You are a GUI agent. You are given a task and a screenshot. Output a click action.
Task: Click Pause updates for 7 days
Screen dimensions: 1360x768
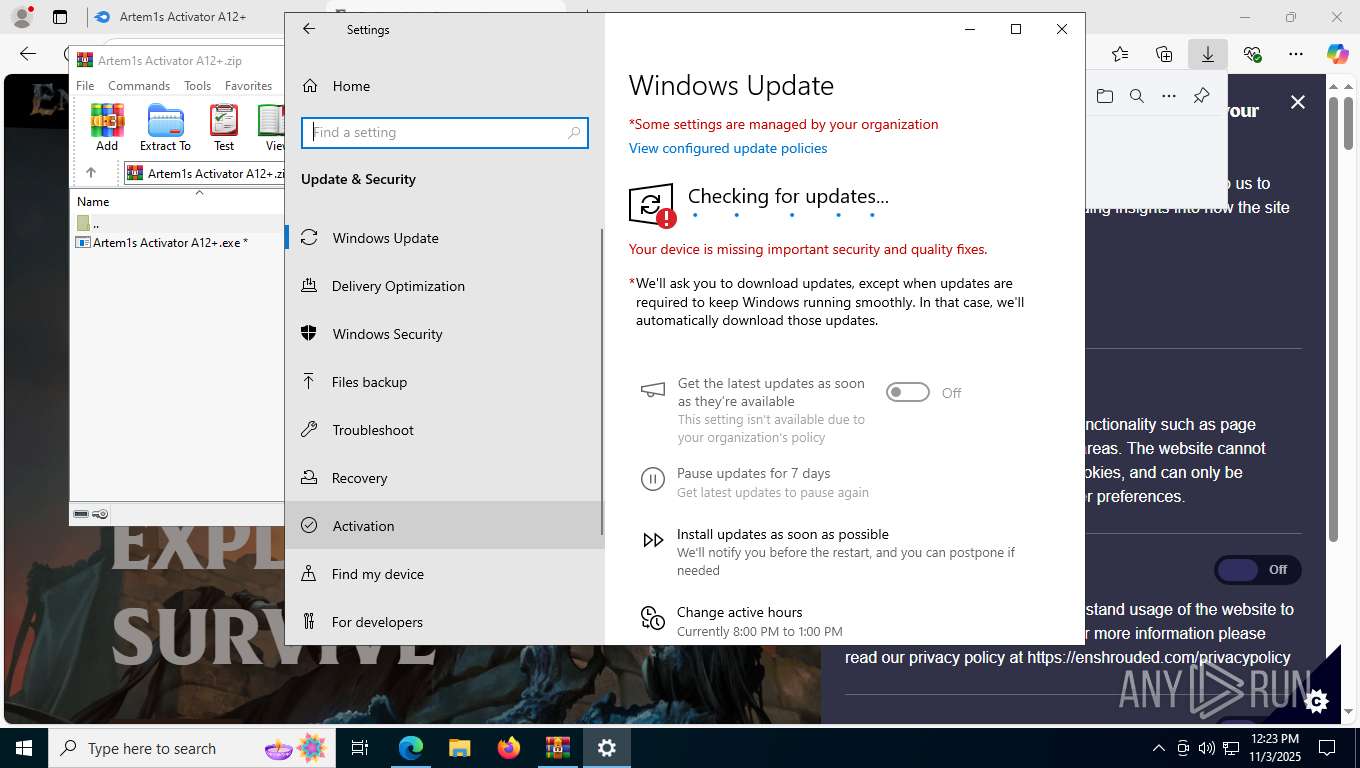753,473
